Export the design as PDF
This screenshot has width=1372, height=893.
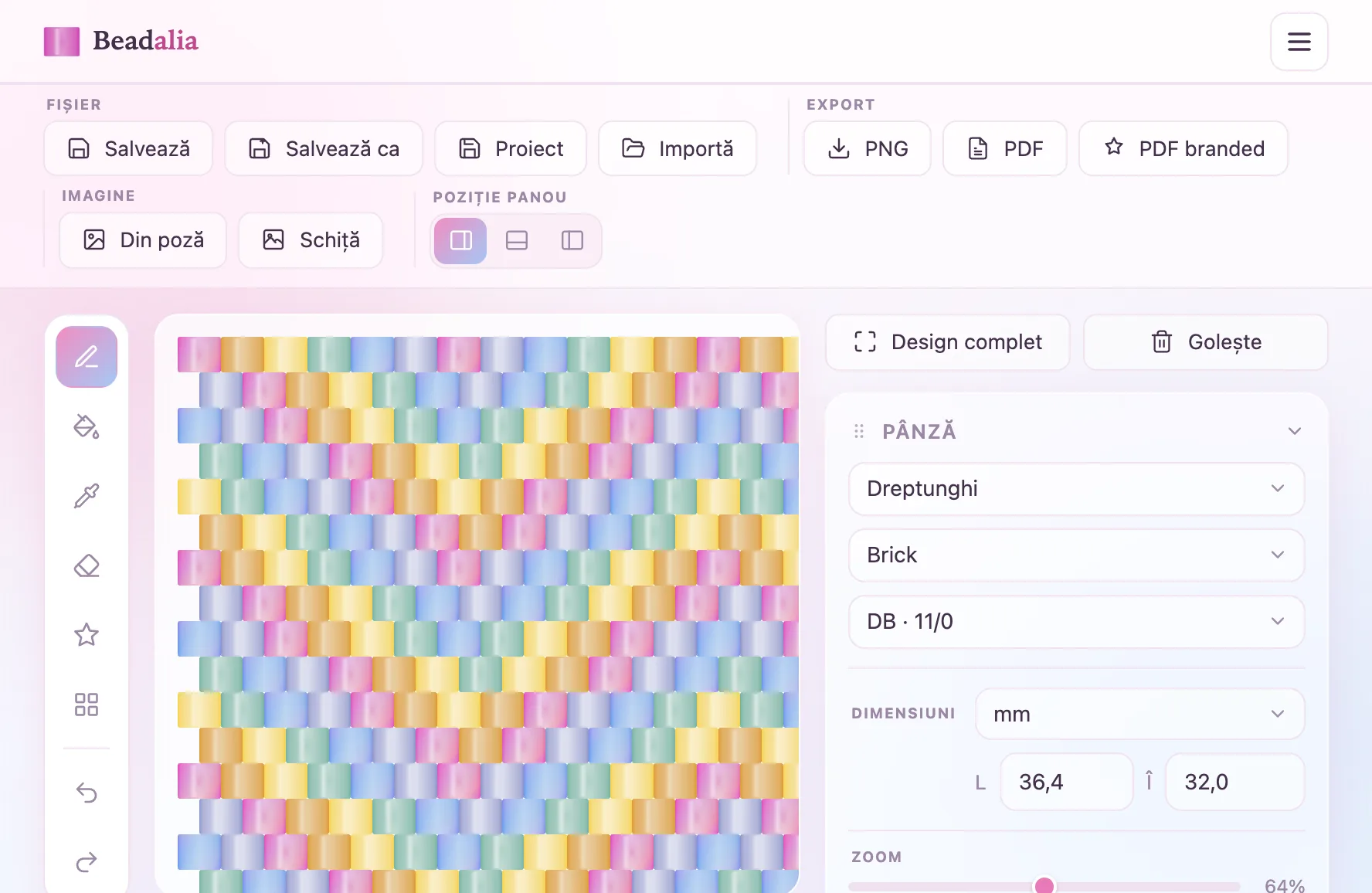(x=1005, y=148)
